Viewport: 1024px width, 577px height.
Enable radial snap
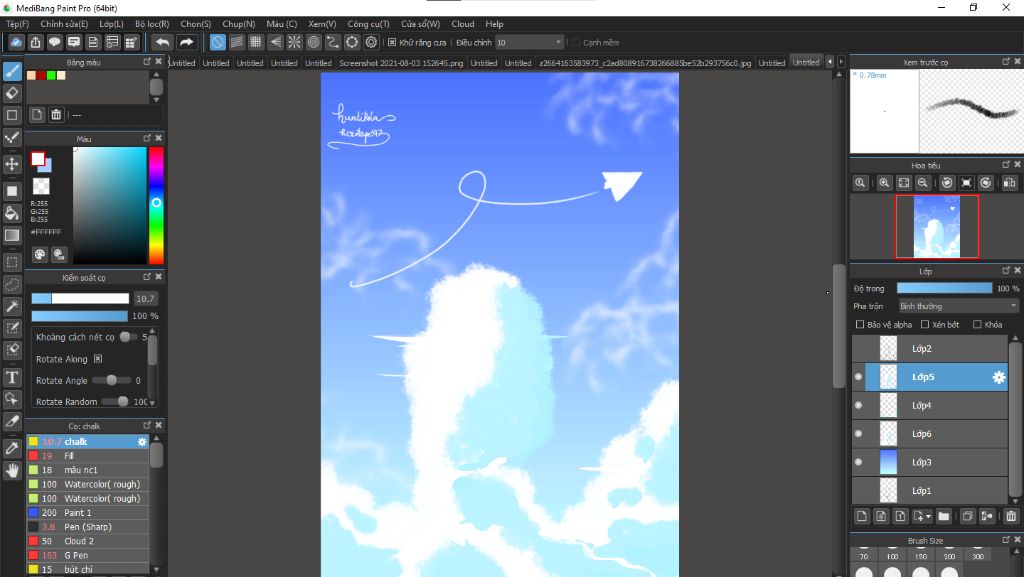[295, 42]
